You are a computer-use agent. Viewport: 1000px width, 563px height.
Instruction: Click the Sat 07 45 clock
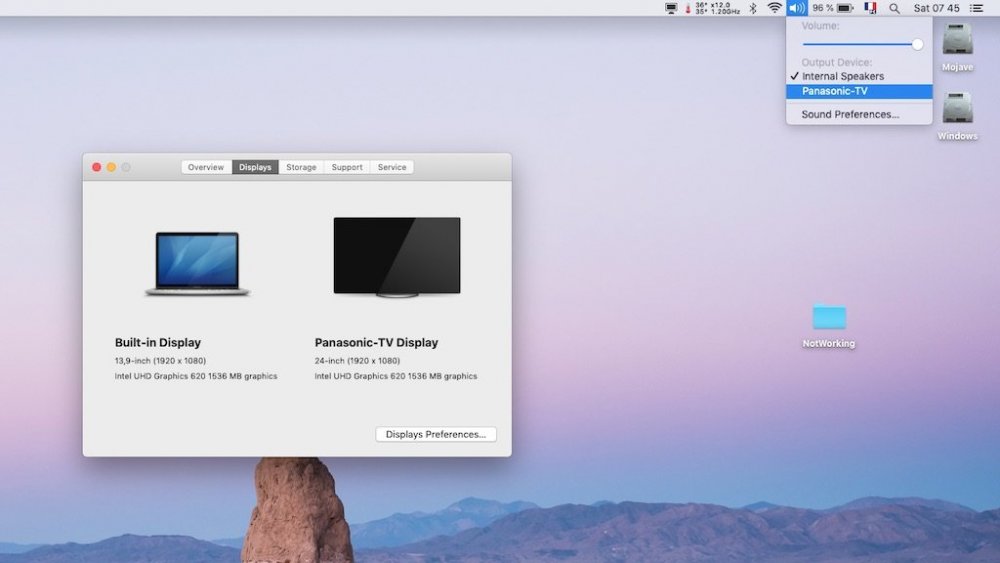(936, 8)
